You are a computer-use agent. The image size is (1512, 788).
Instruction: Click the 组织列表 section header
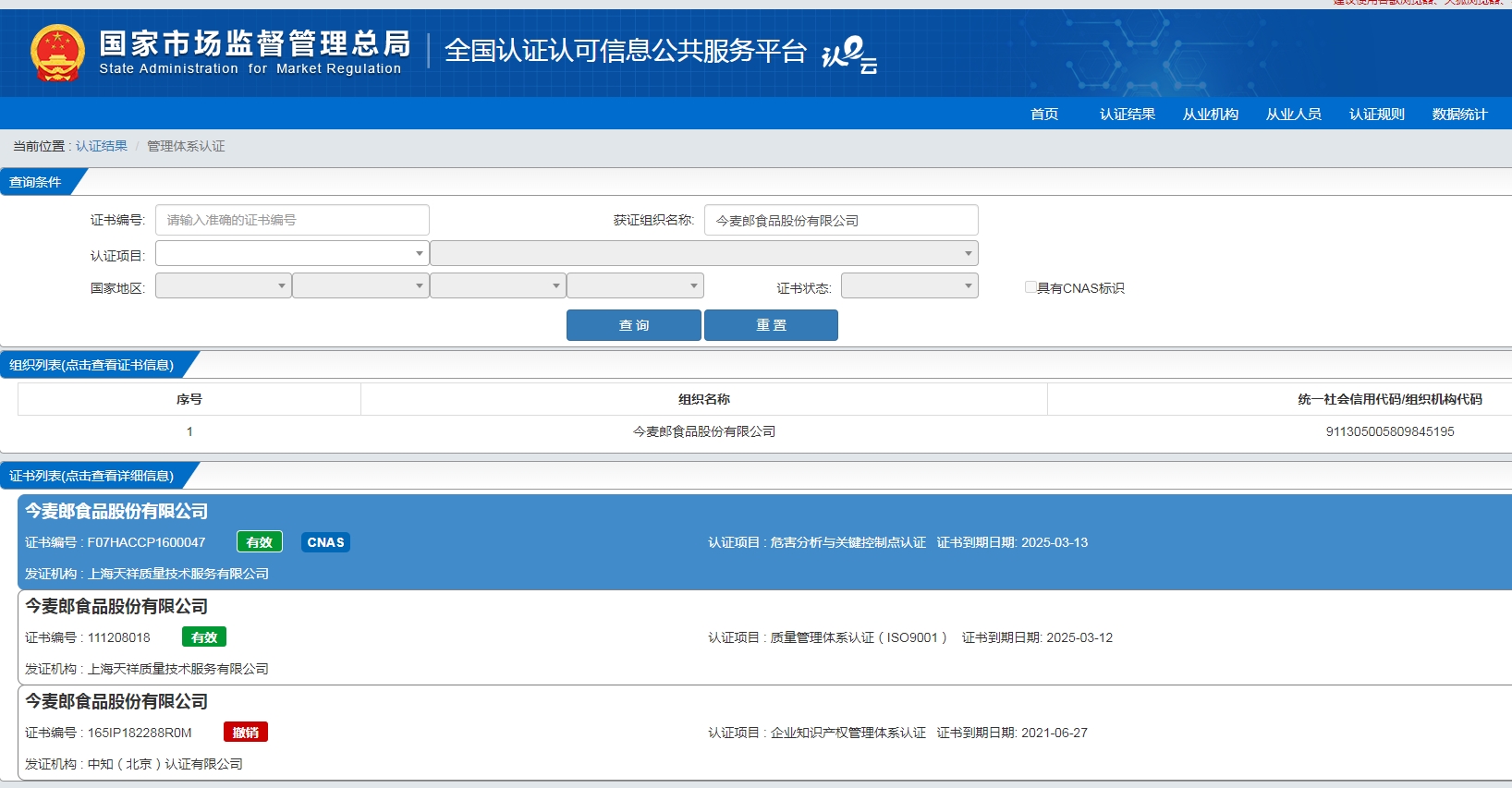coord(91,365)
